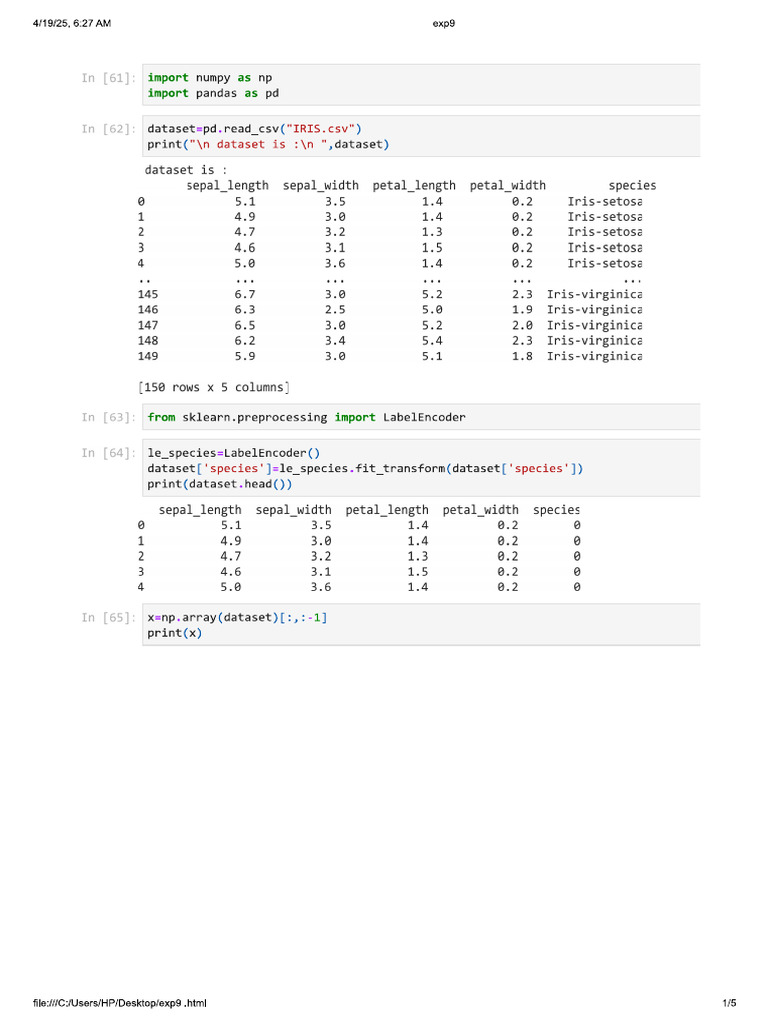The image size is (768, 1024).
Task: Click the 'print(x)' code line
Action: tap(174, 633)
